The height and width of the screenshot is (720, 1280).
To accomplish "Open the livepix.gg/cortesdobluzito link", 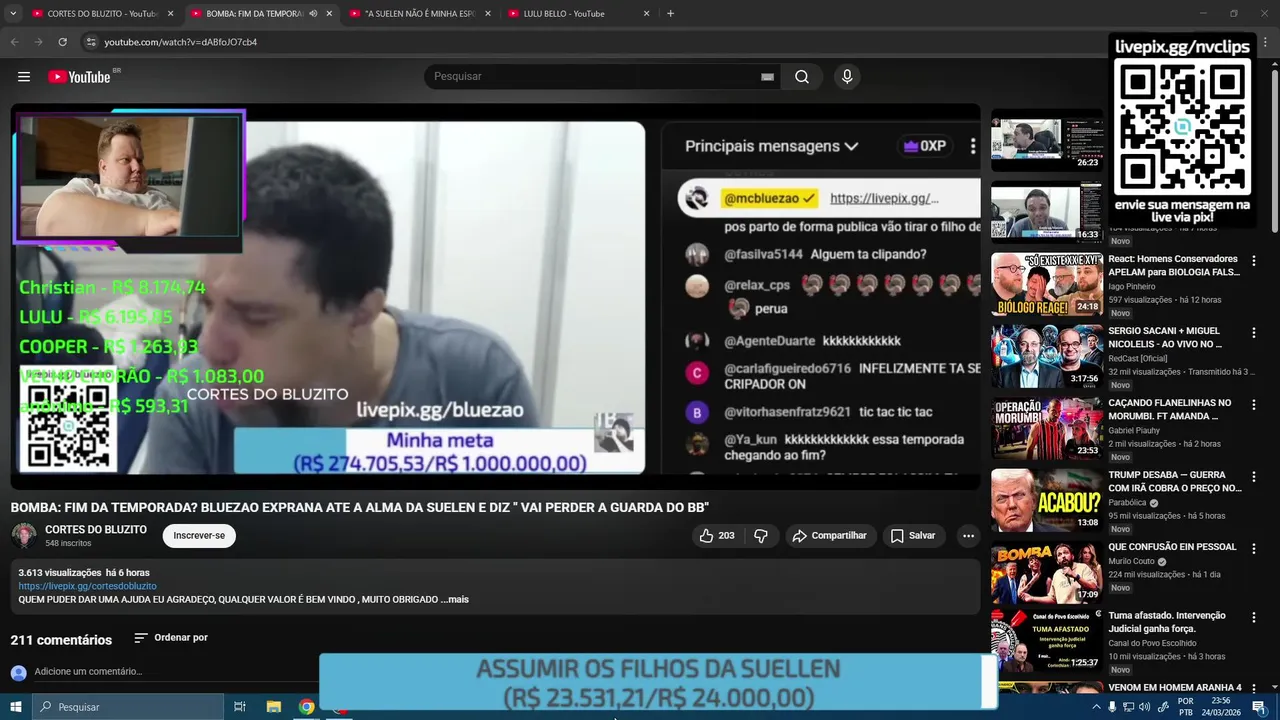I will pyautogui.click(x=87, y=586).
